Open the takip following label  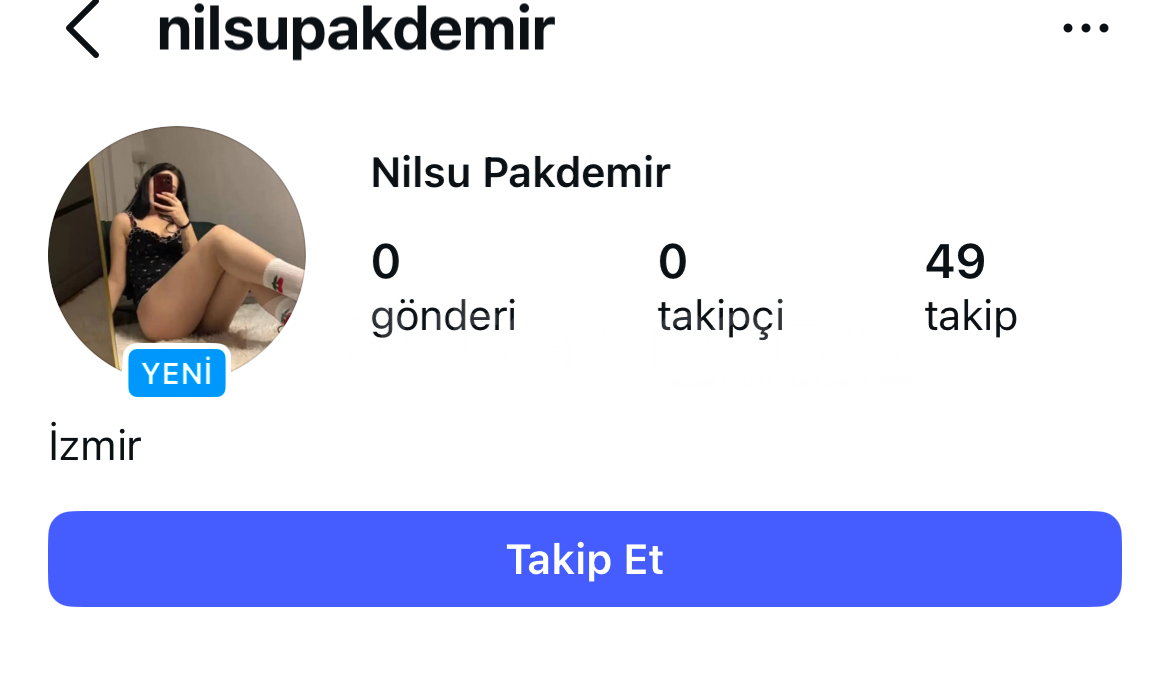(970, 316)
